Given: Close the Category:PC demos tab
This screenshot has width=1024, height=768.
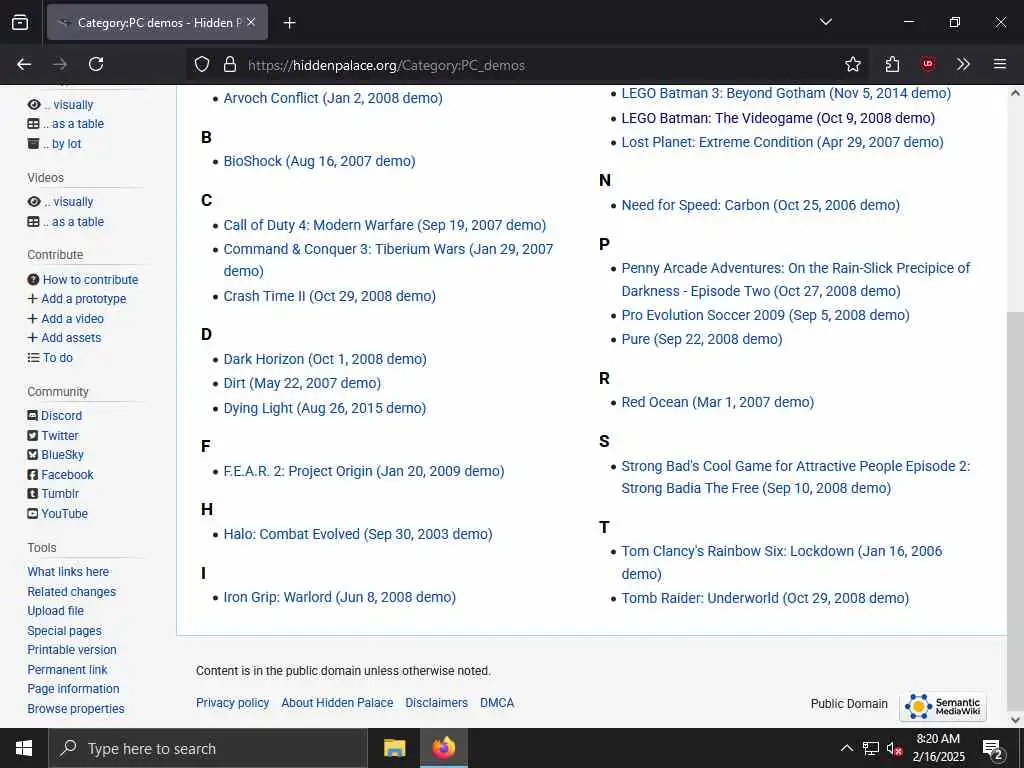Looking at the screenshot, I should [x=251, y=22].
